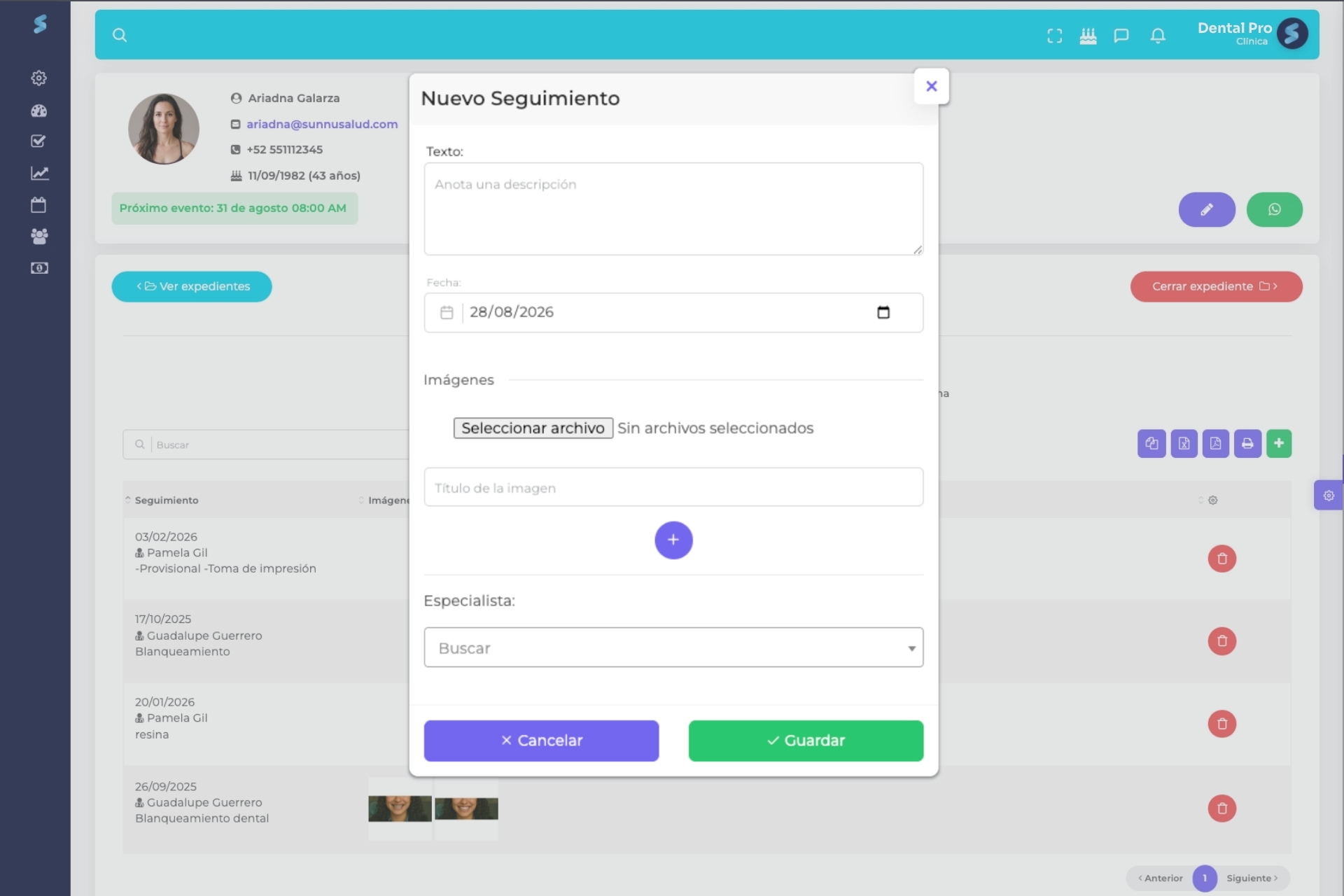Image resolution: width=1344 pixels, height=896 pixels.
Task: Expand the Especialista Buscar dropdown
Action: click(x=673, y=647)
